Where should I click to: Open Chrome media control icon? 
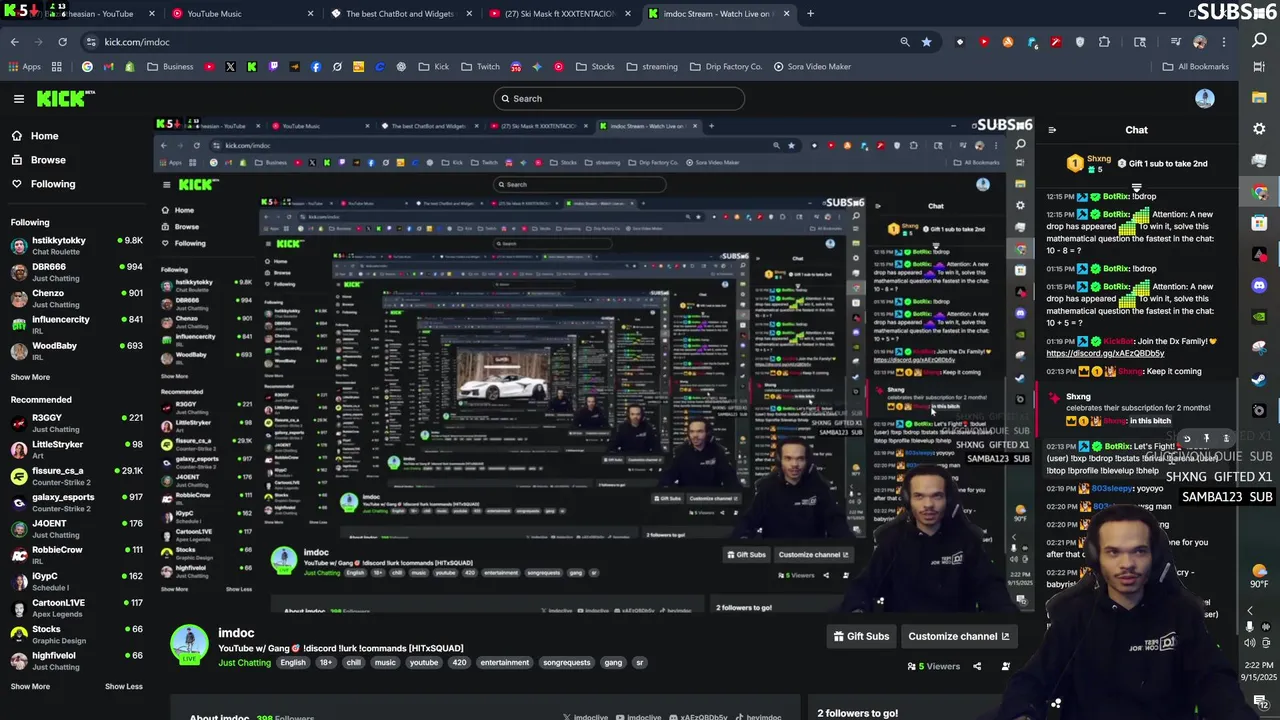click(x=1176, y=42)
